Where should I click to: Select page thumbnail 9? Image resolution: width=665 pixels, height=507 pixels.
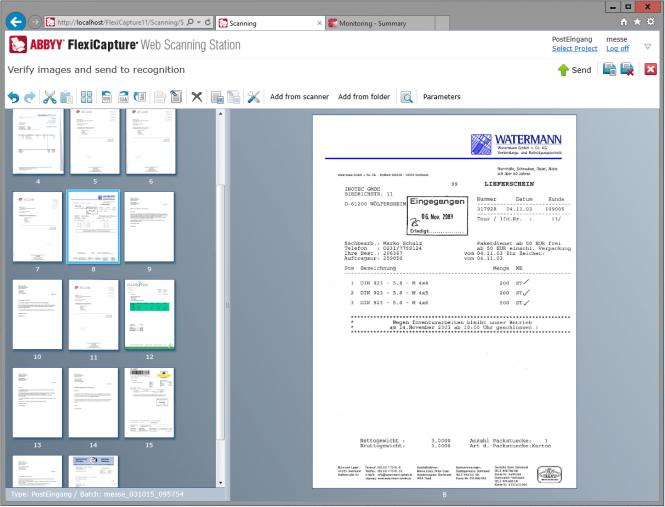tap(149, 227)
